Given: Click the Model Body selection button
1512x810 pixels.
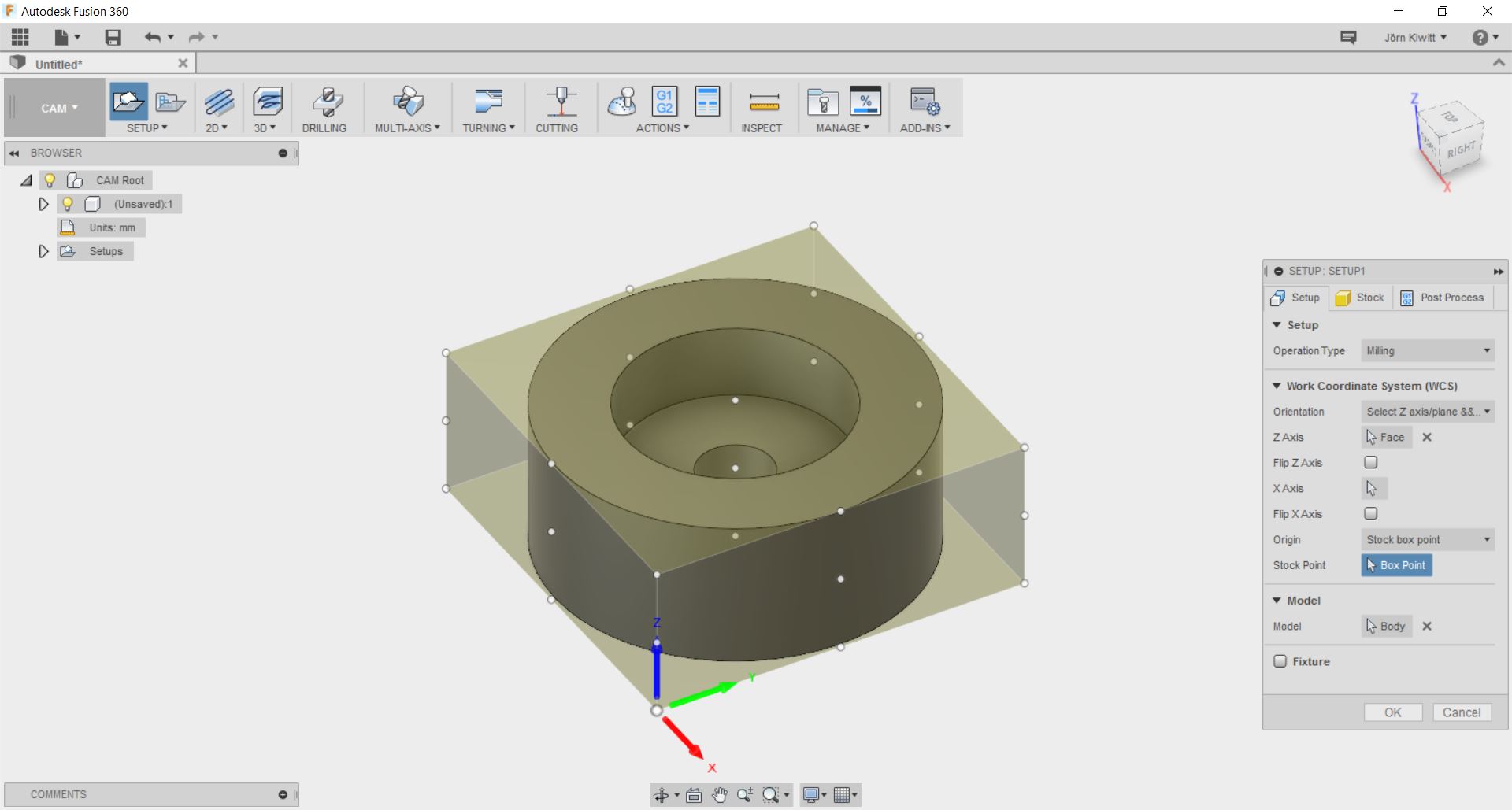Looking at the screenshot, I should 1387,626.
